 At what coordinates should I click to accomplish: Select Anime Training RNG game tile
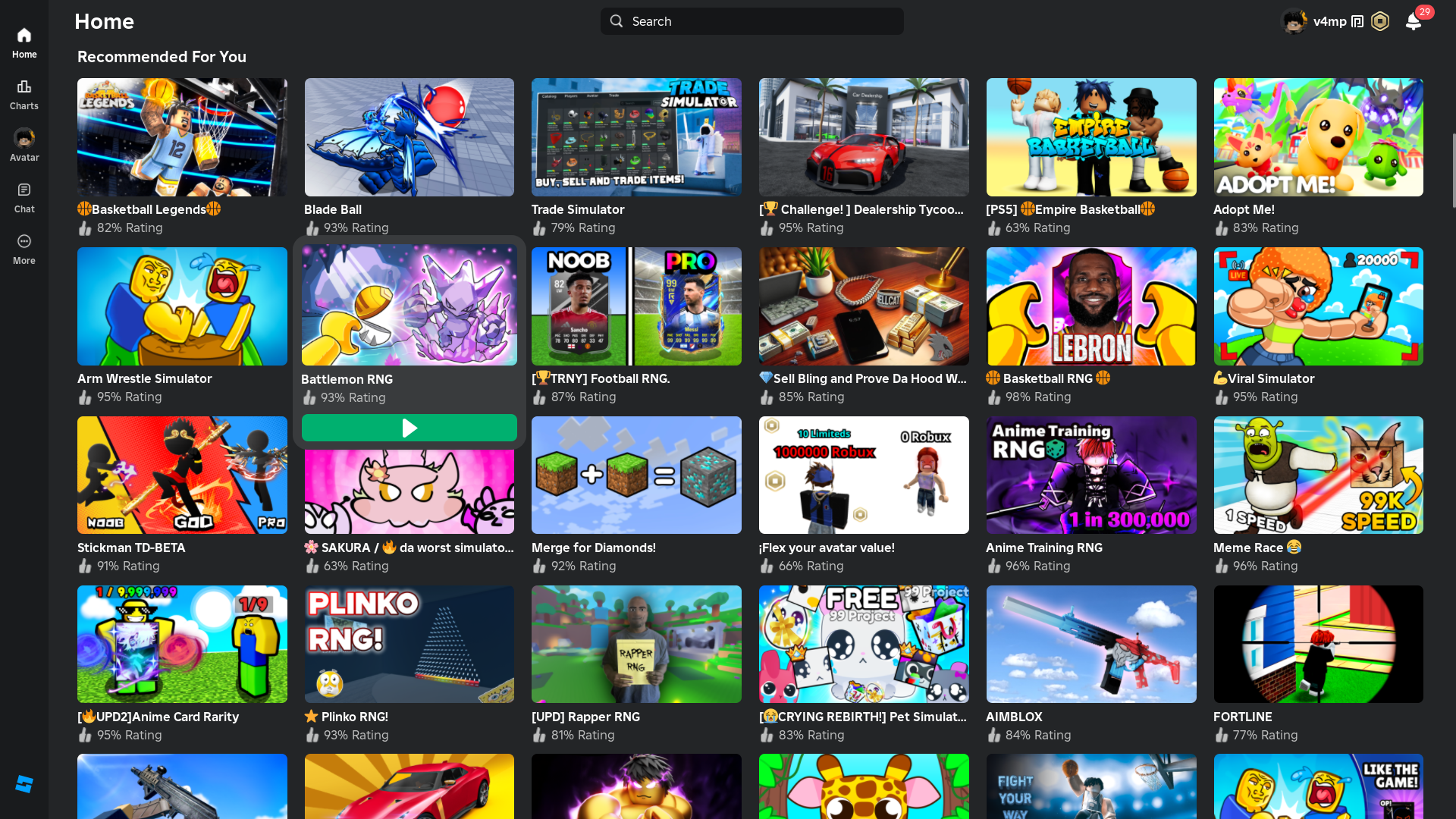(1090, 475)
